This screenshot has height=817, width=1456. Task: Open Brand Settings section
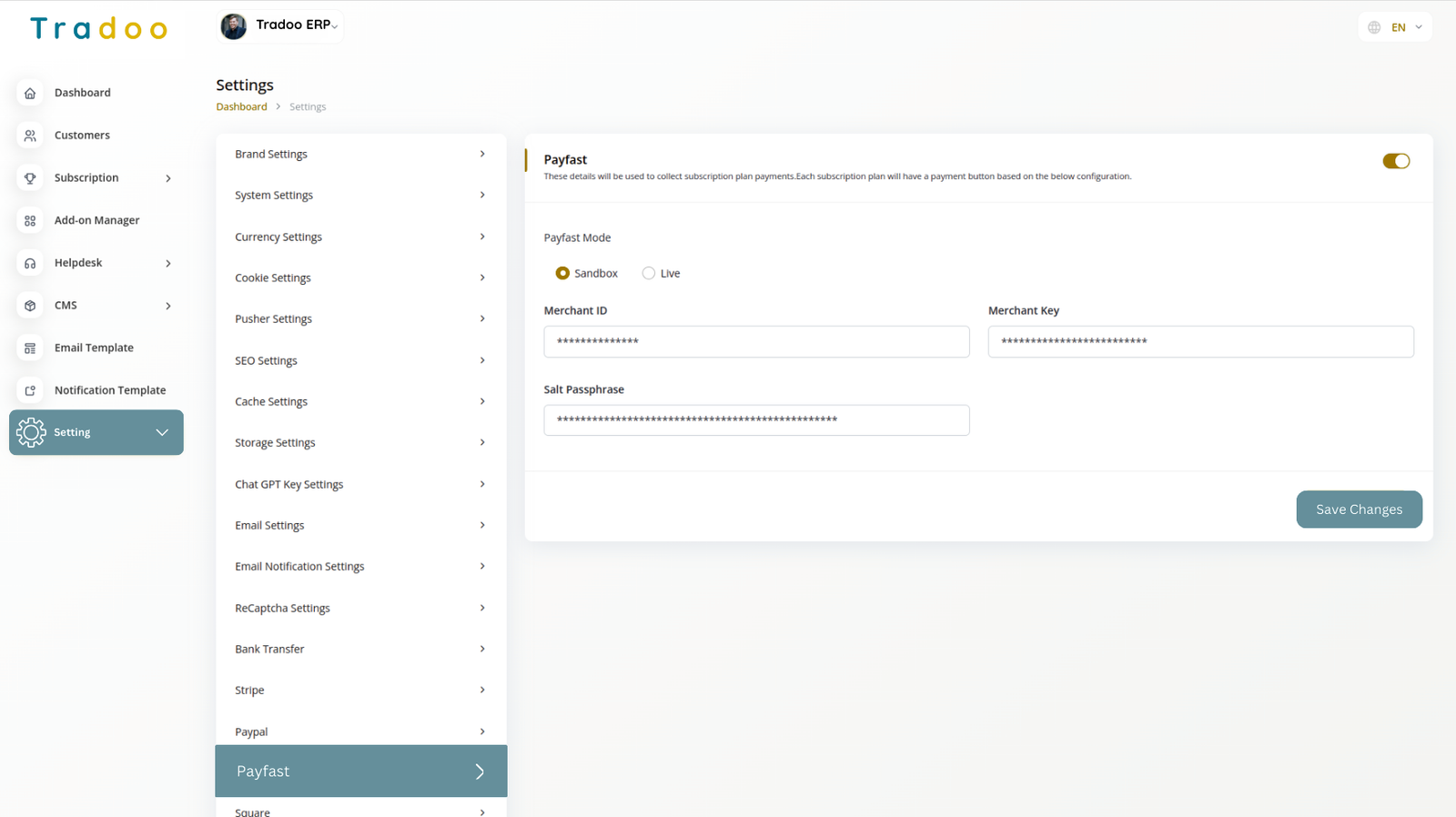pyautogui.click(x=360, y=155)
